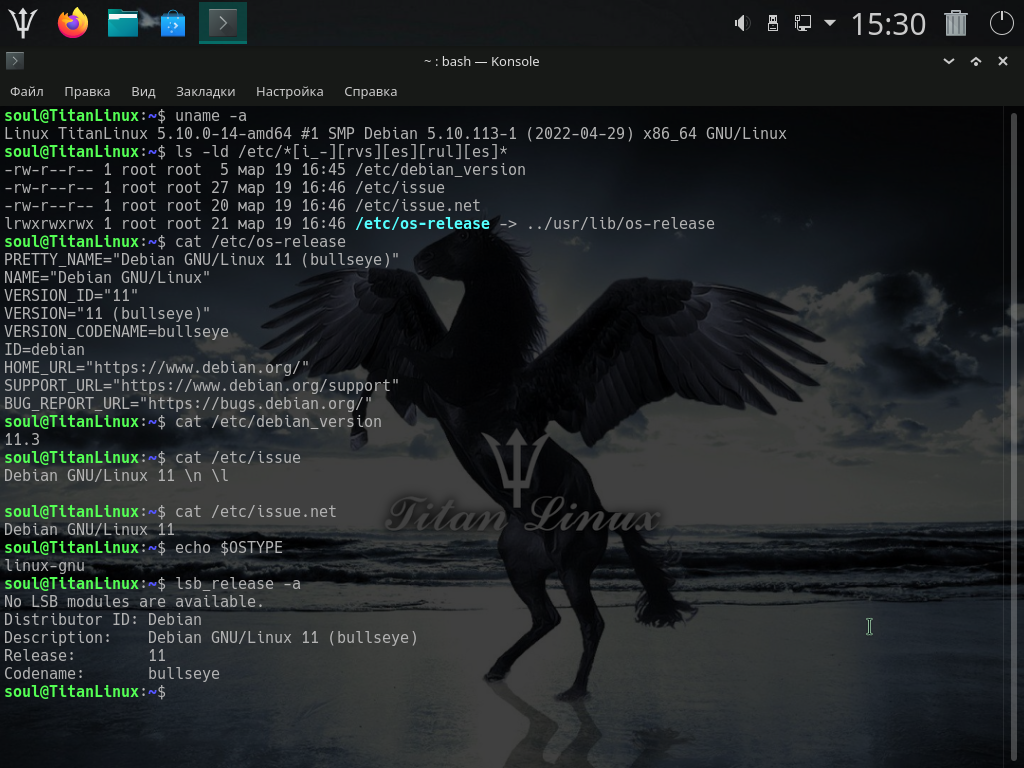Screen dimensions: 1024x768
Task: Open the power and logout menu
Action: point(1001,24)
